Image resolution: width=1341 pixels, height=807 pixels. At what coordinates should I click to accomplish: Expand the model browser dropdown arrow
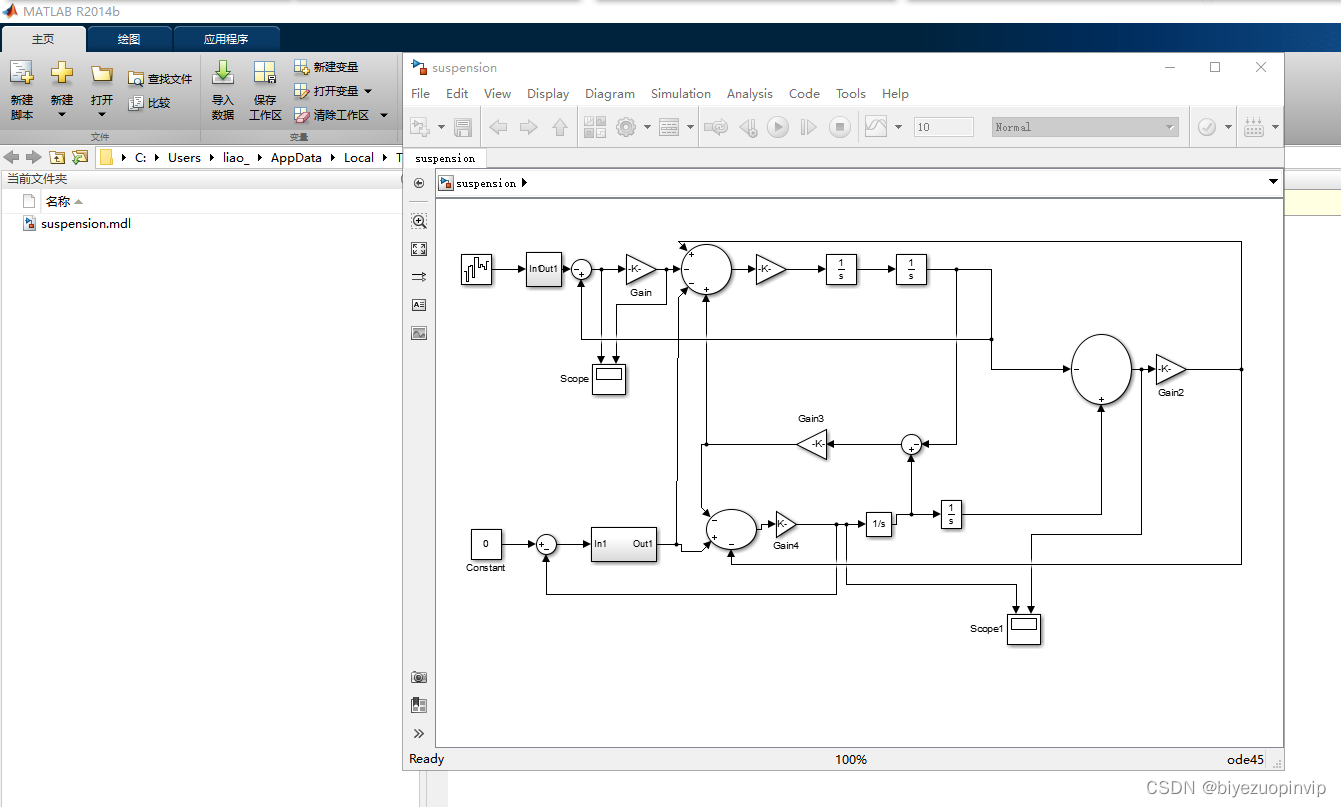pos(1273,182)
